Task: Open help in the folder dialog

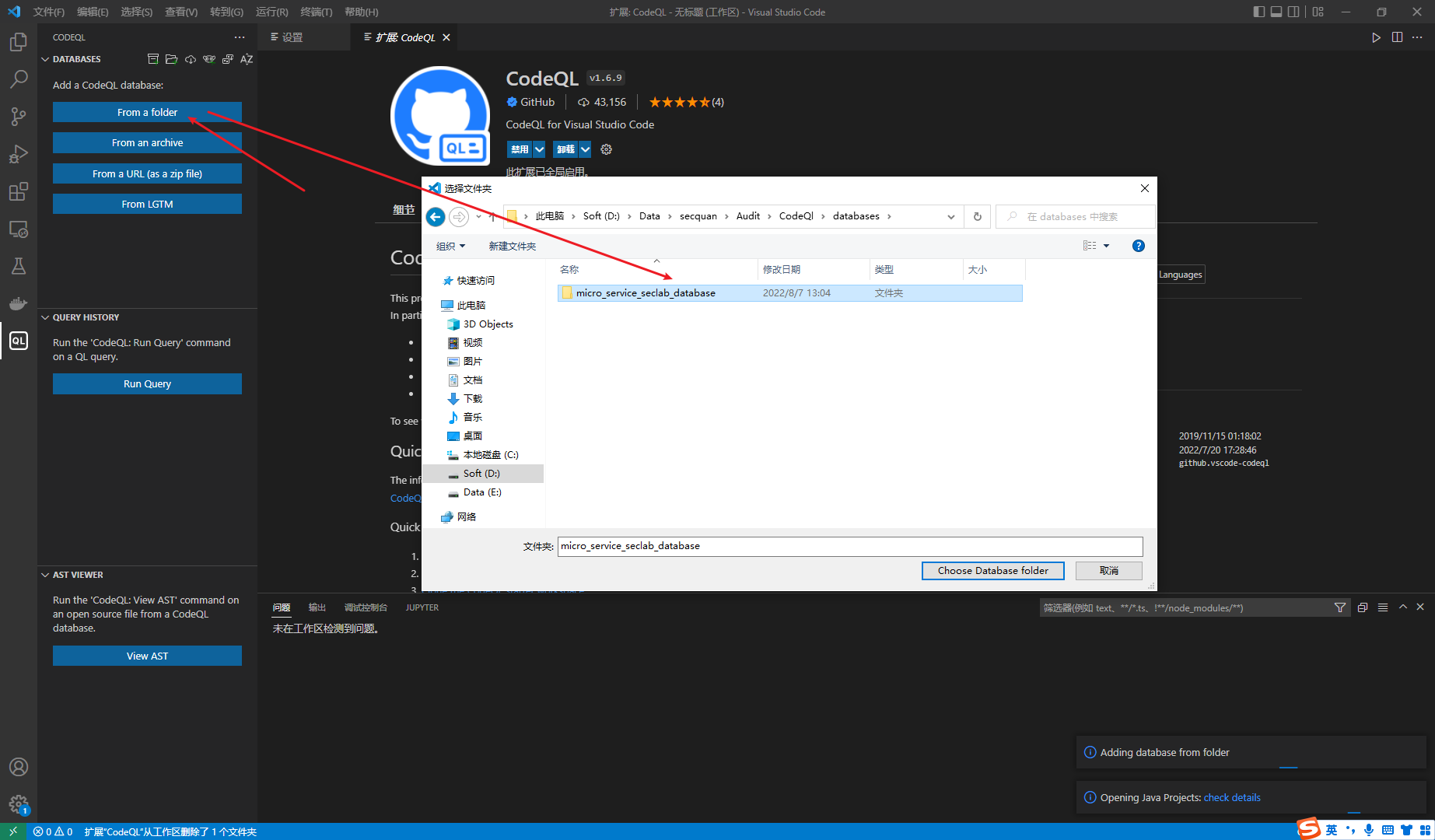Action: (1139, 246)
